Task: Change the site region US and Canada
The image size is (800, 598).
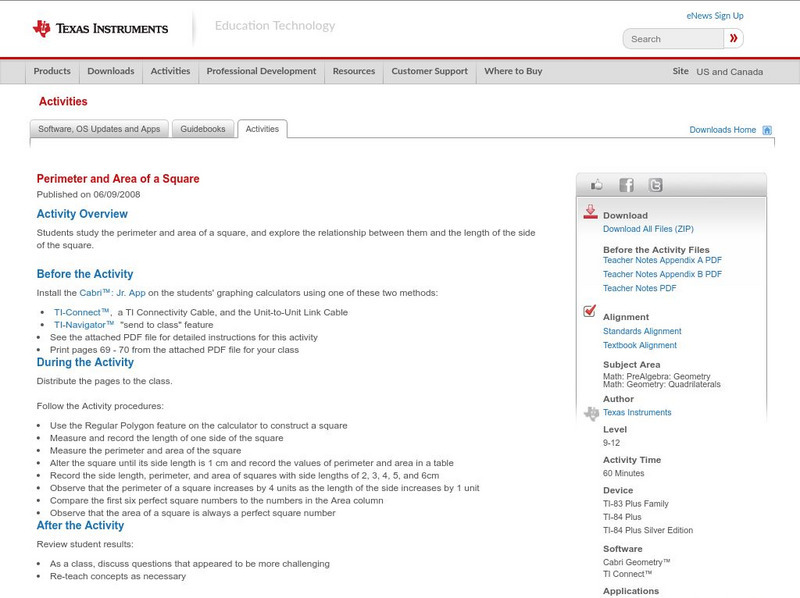Action: [730, 72]
